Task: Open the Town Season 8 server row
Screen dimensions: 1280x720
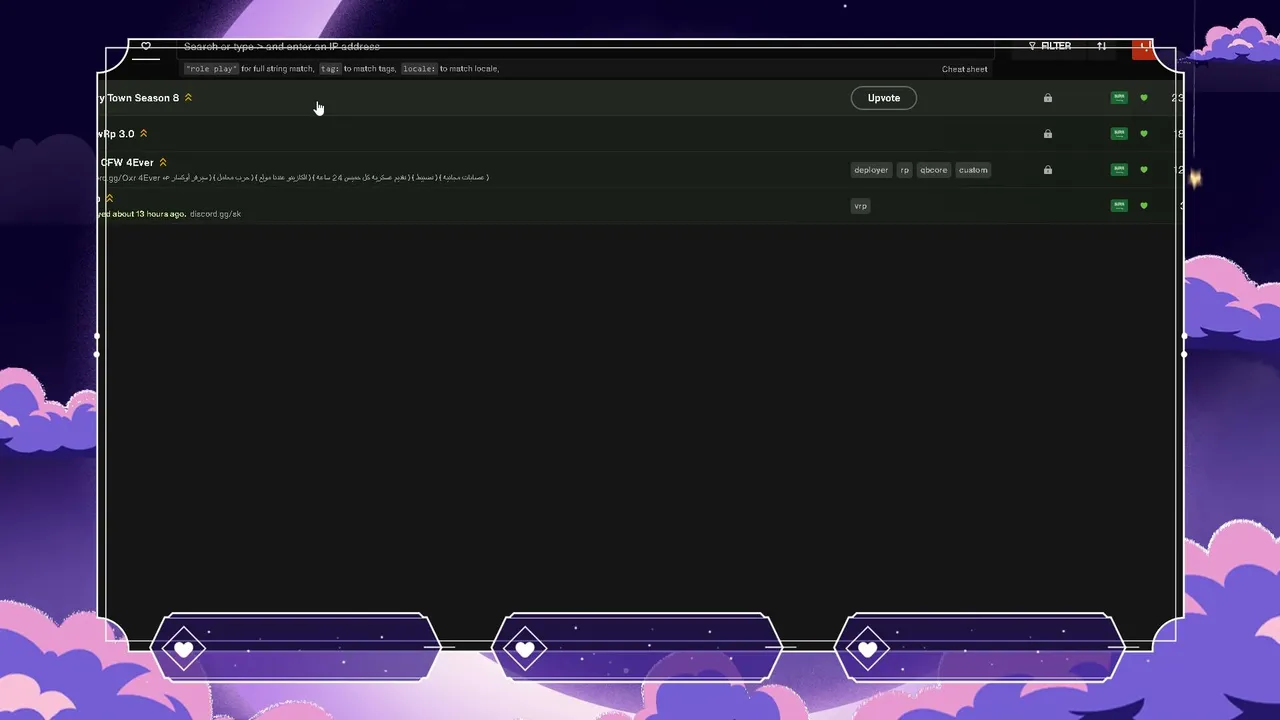Action: tap(640, 98)
